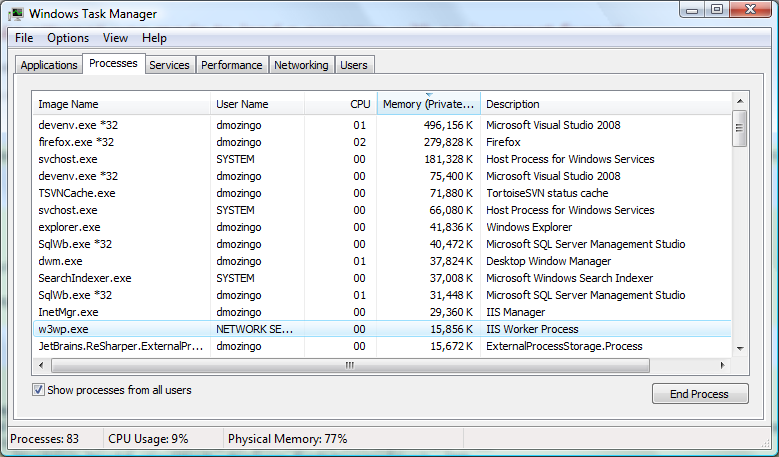Click the End Process button
Screen dimensions: 779x457
tap(700, 394)
